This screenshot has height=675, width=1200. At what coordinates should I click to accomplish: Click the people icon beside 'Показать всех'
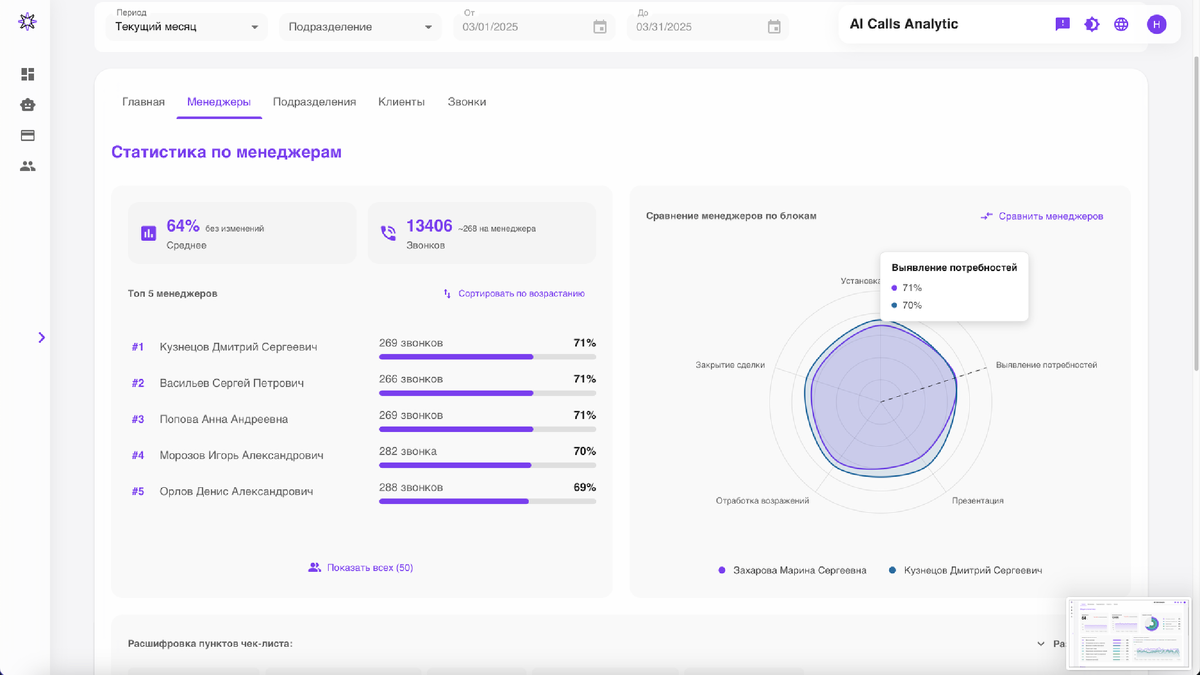tap(314, 567)
